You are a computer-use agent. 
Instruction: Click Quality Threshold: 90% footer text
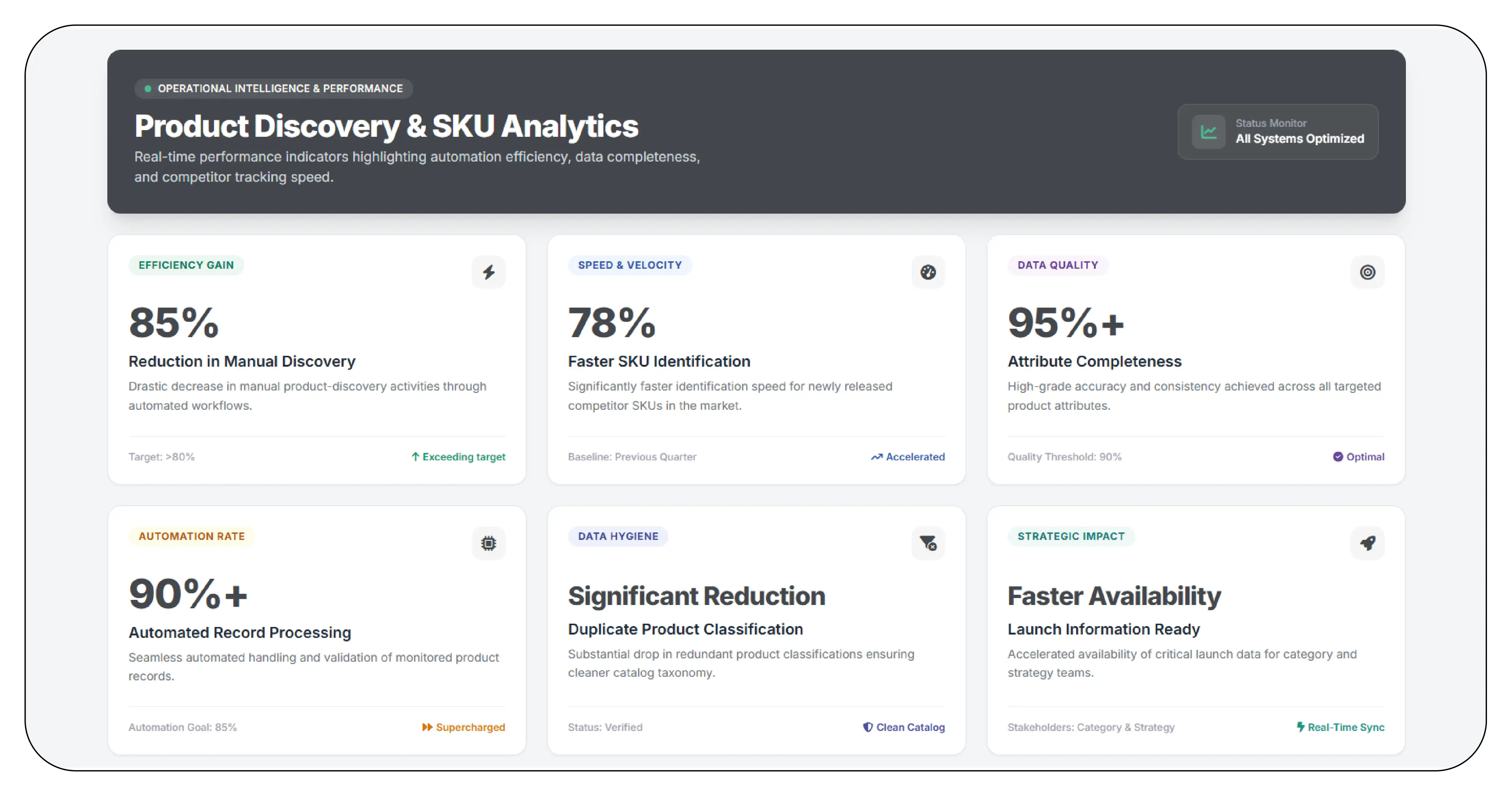(x=1064, y=456)
